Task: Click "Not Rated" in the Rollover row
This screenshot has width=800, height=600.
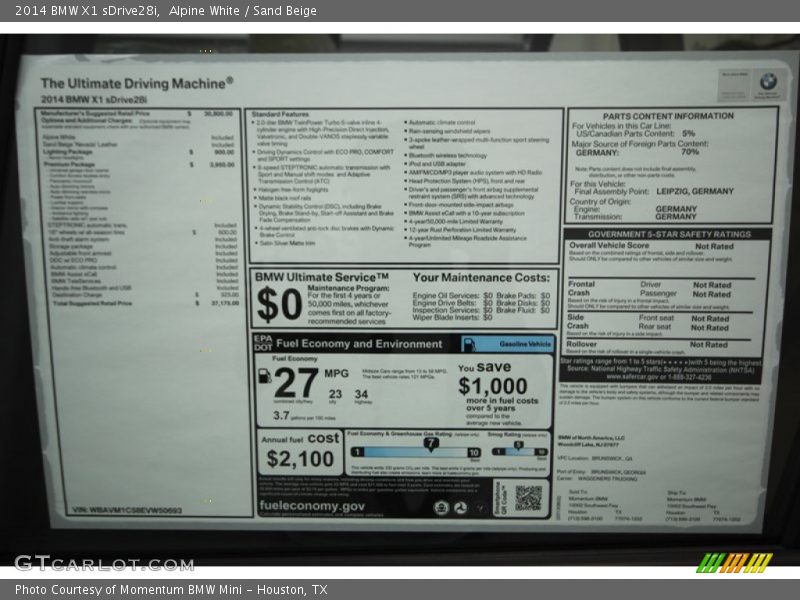Action: [x=709, y=345]
